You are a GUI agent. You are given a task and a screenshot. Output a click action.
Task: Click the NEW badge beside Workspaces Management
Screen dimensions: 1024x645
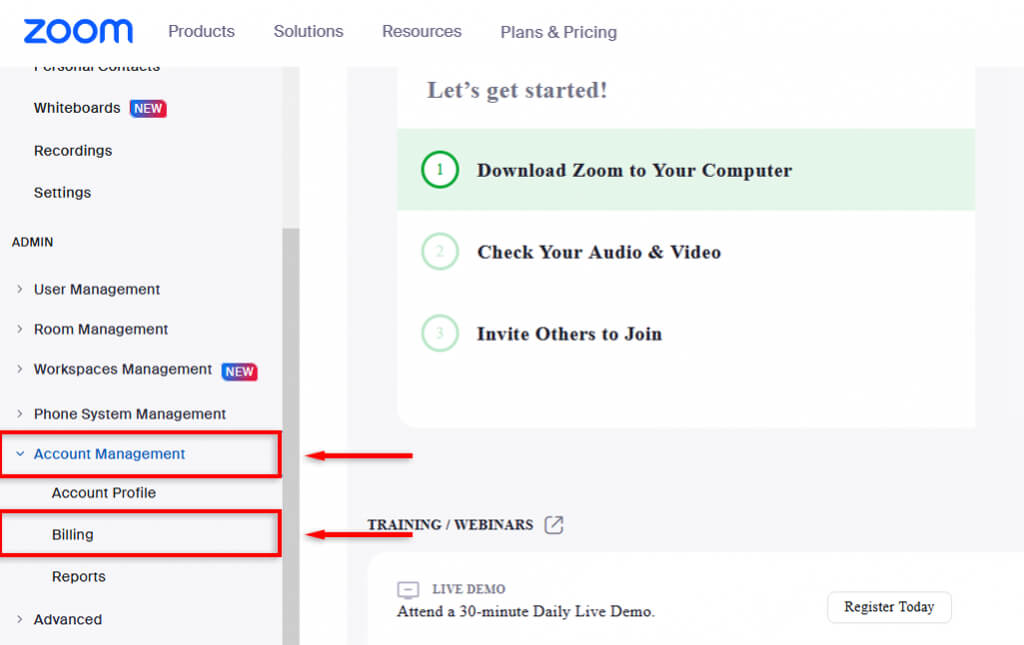pos(239,371)
